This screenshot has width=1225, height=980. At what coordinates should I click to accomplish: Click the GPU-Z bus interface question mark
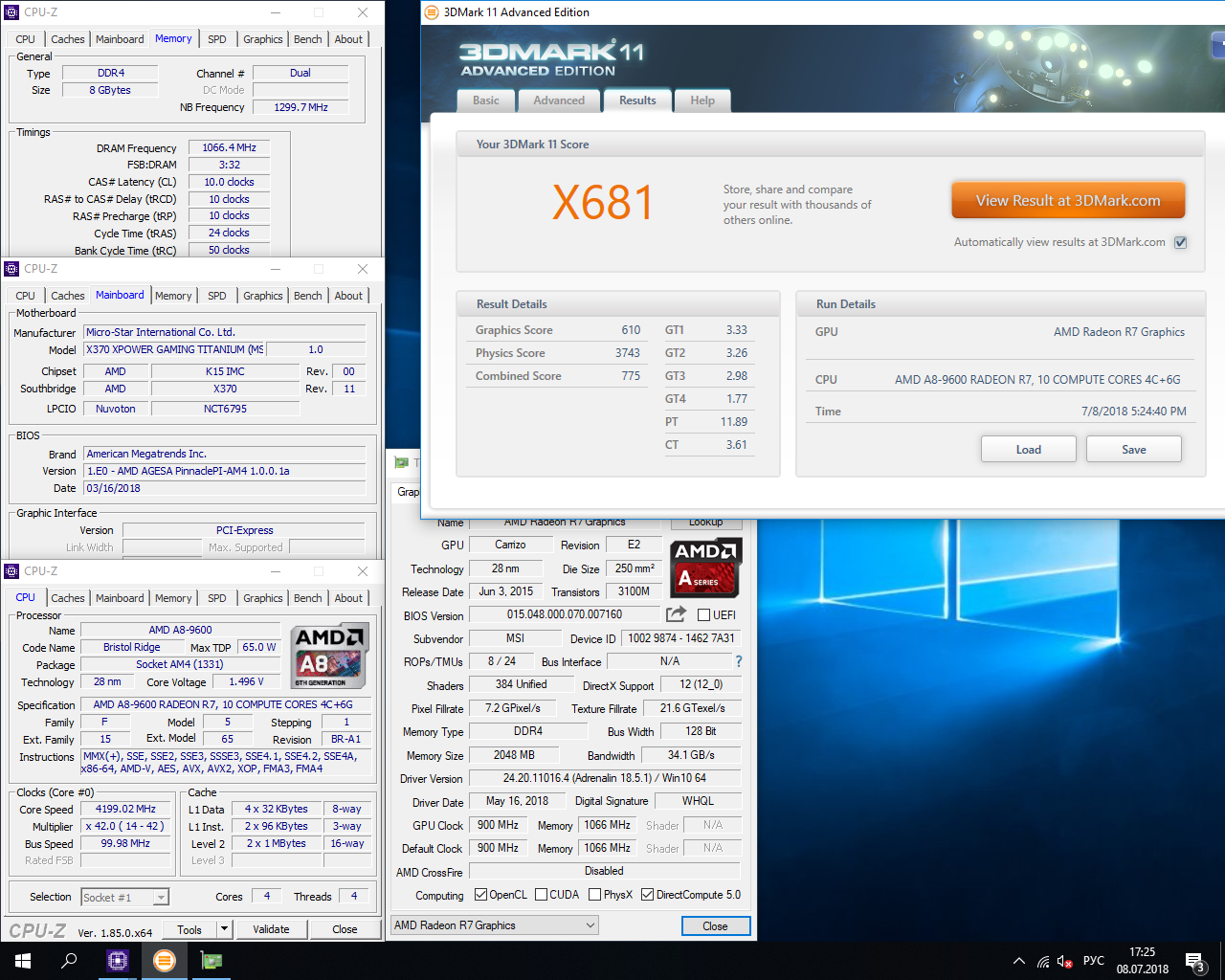(738, 661)
